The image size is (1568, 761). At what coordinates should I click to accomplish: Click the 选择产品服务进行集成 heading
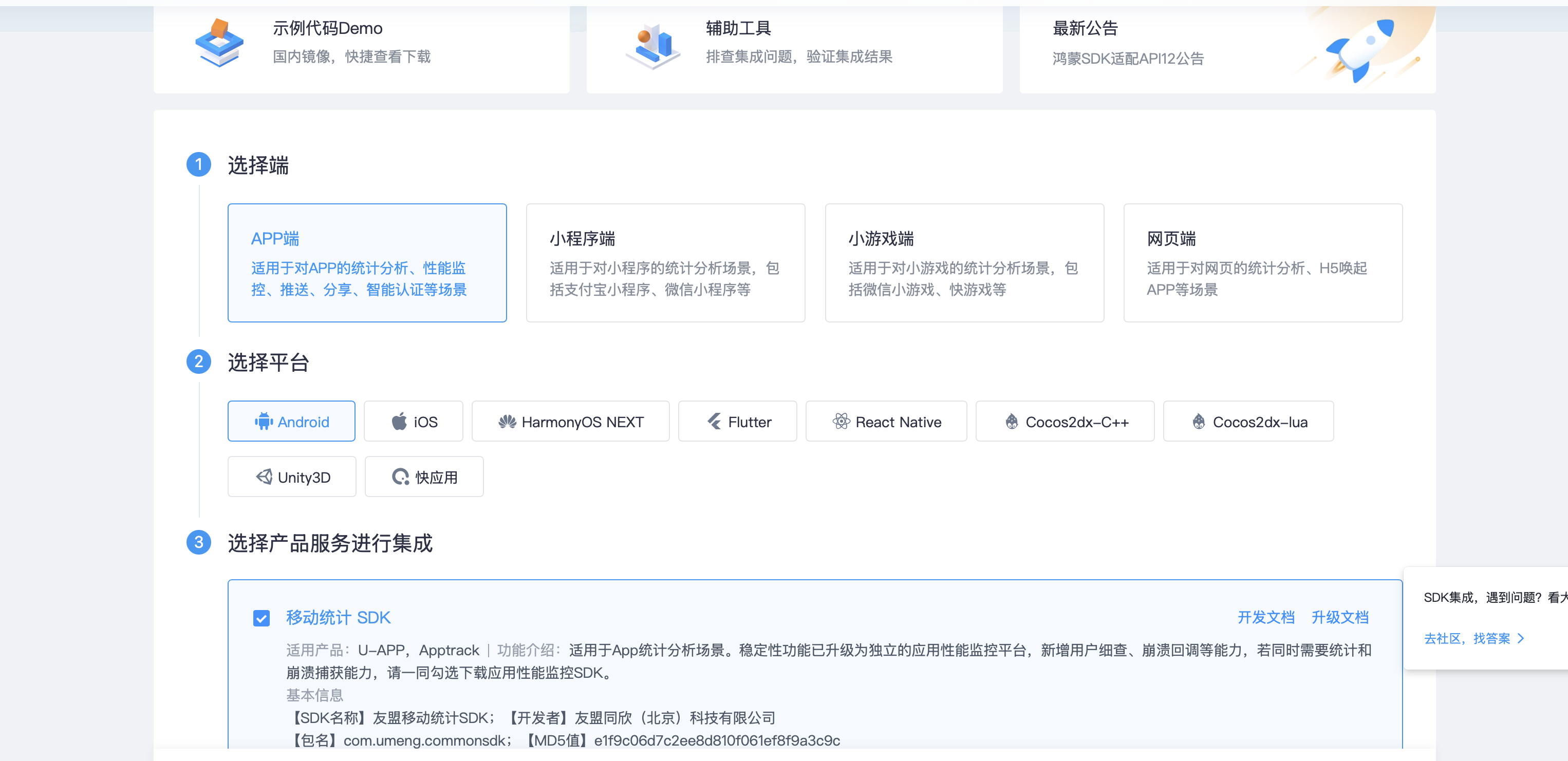[x=330, y=543]
